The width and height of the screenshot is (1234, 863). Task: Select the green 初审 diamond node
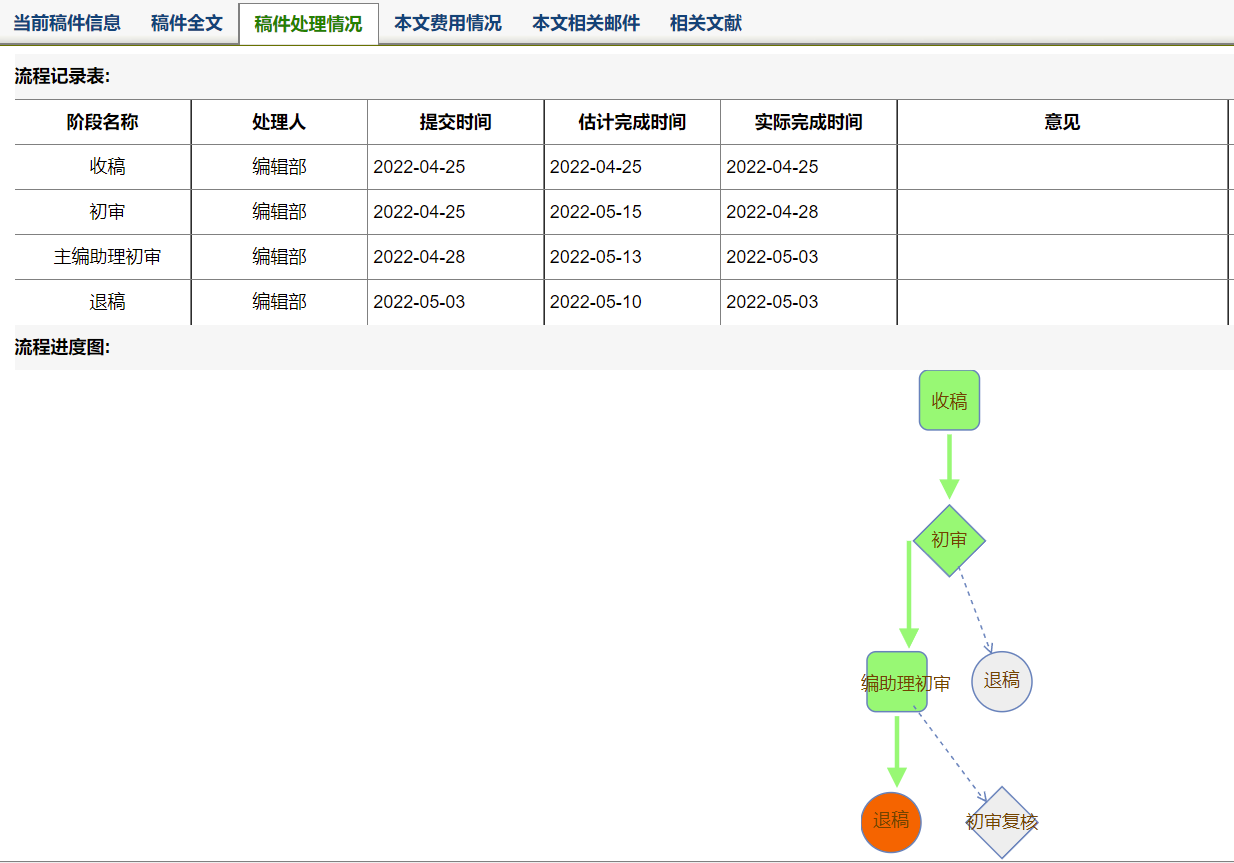point(949,540)
